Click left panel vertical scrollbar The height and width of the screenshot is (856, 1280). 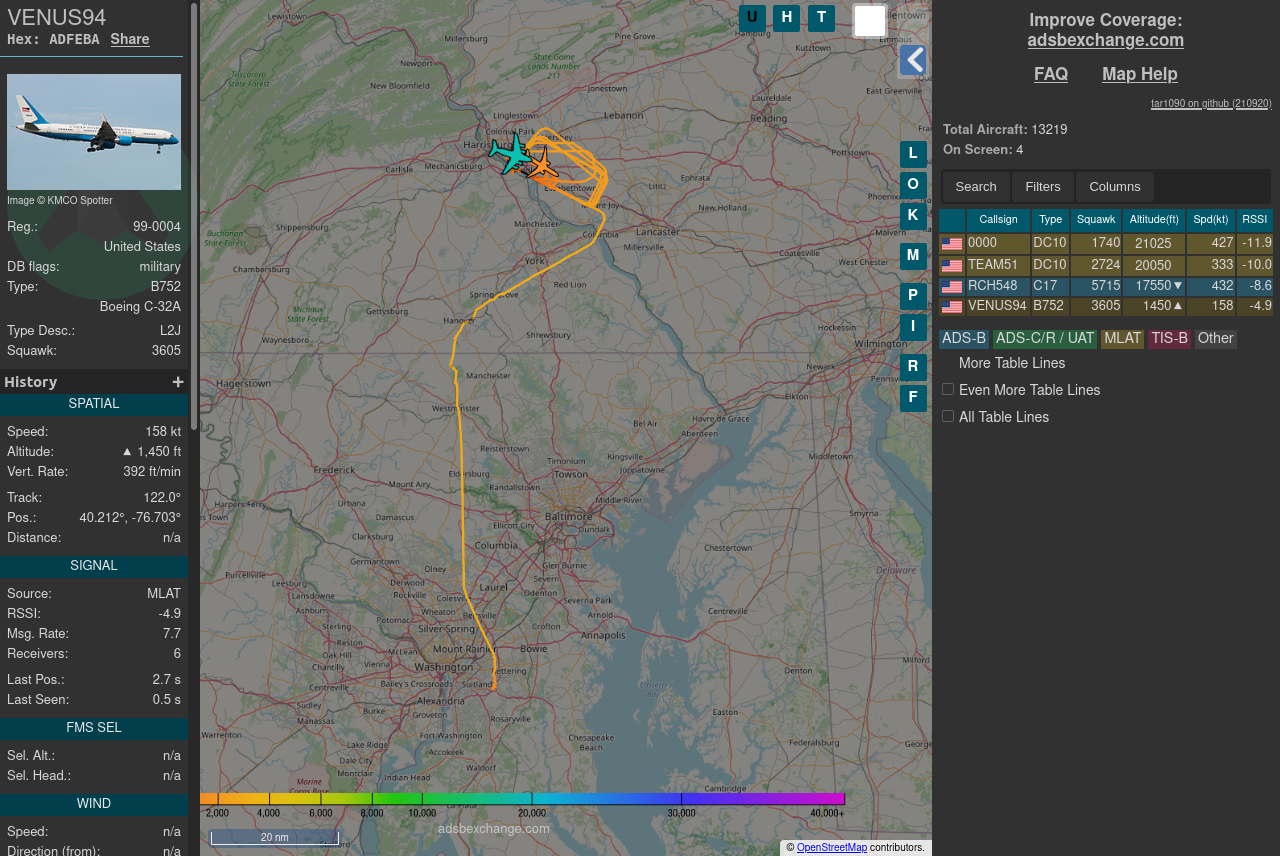pos(194,215)
